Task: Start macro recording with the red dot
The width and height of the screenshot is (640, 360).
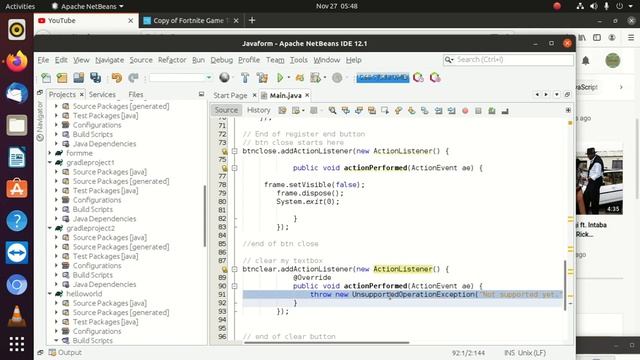Action: pos(465,111)
